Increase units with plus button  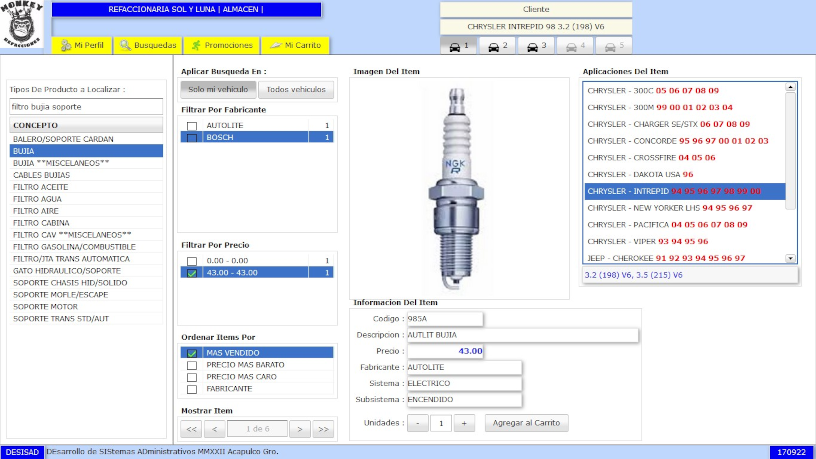[464, 423]
